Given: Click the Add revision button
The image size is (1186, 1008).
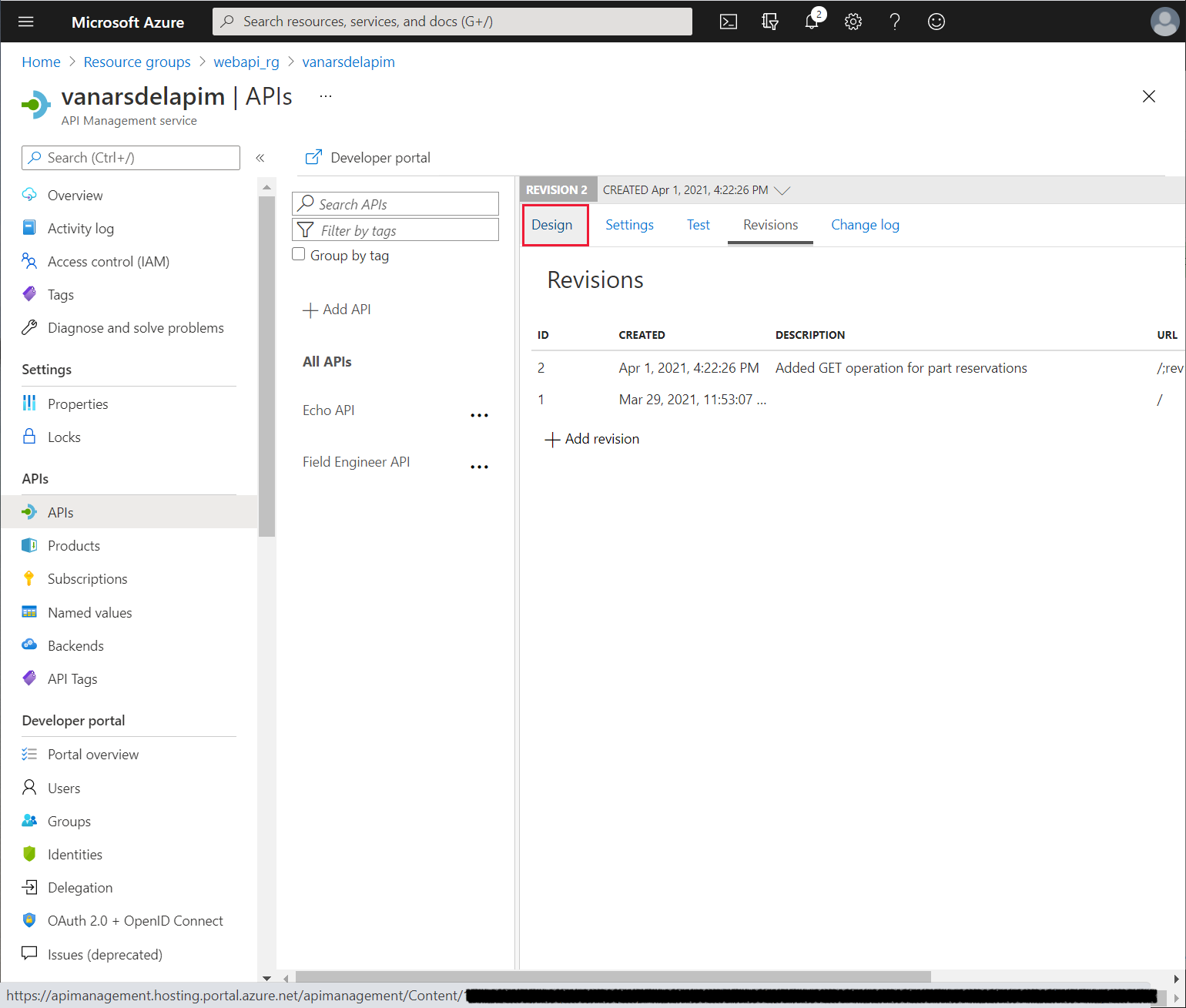Looking at the screenshot, I should tap(592, 439).
